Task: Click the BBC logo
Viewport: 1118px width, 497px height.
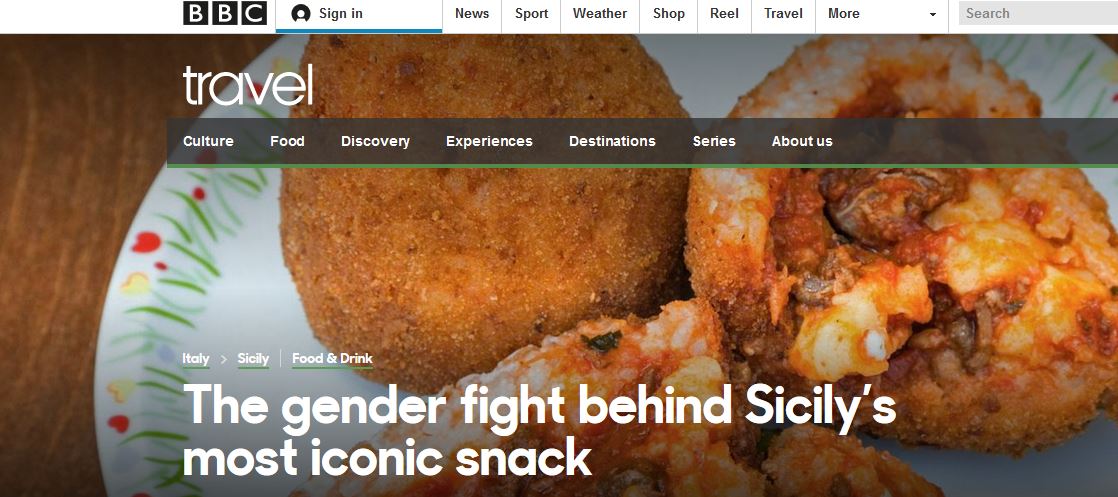Action: coord(225,13)
